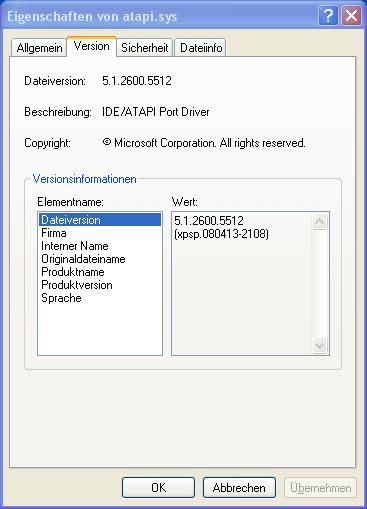Click the Microsoft Corporation copyright text

tap(204, 143)
